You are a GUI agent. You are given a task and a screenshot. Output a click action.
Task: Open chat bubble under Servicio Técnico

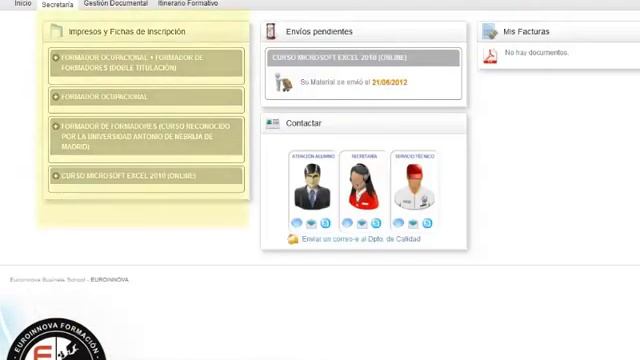[x=398, y=223]
